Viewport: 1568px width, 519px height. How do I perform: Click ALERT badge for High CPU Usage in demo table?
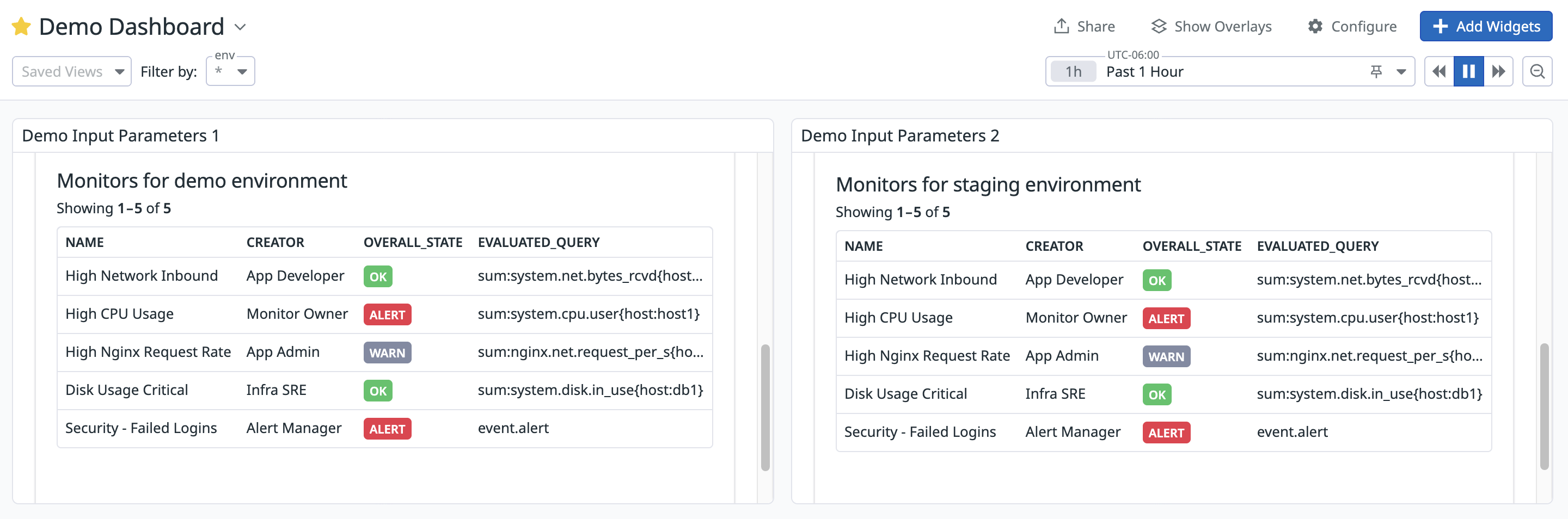click(387, 314)
